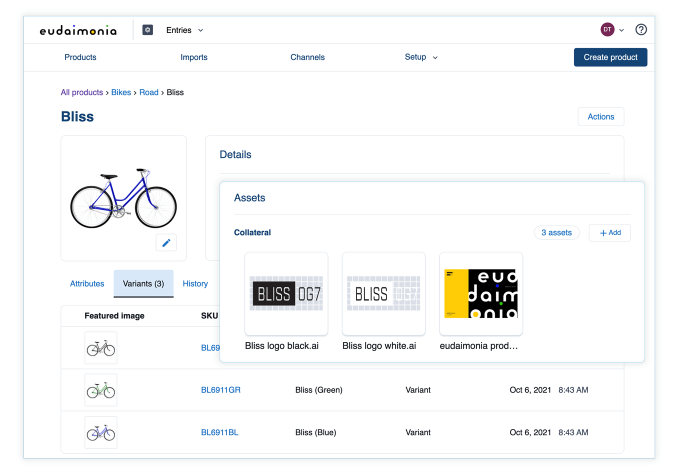Open the Bliss logo white.ai asset

pyautogui.click(x=384, y=294)
